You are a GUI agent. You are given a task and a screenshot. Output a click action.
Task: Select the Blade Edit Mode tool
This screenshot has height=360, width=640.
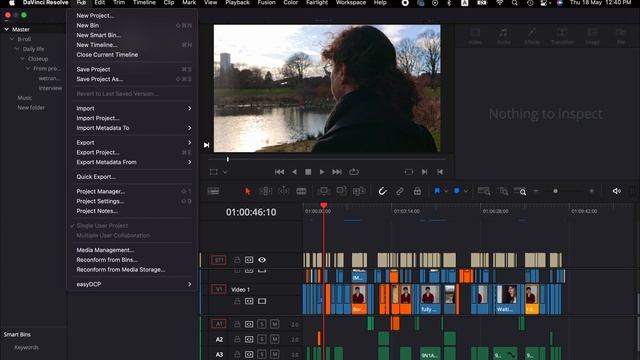click(x=301, y=191)
